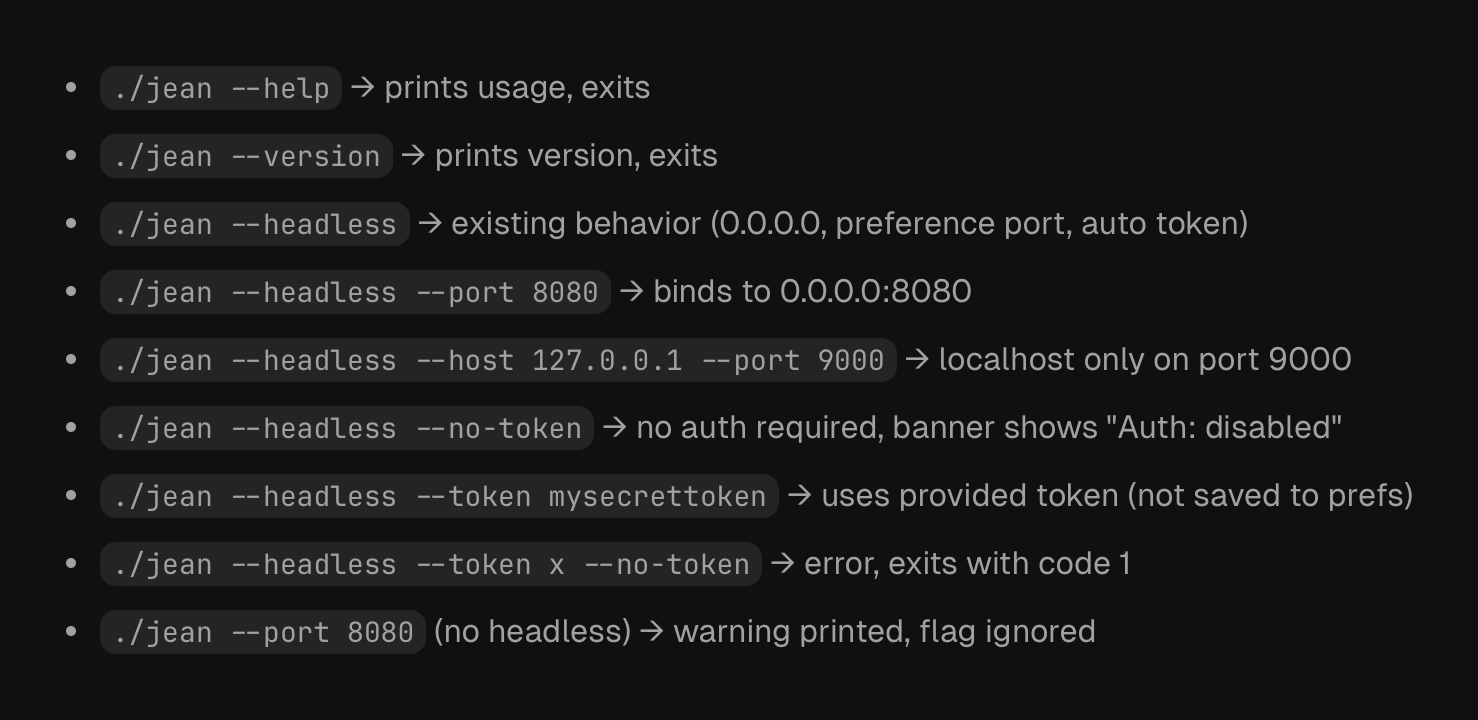Click the code block with only "./jean --headless"
This screenshot has height=720, width=1478.
pos(255,224)
